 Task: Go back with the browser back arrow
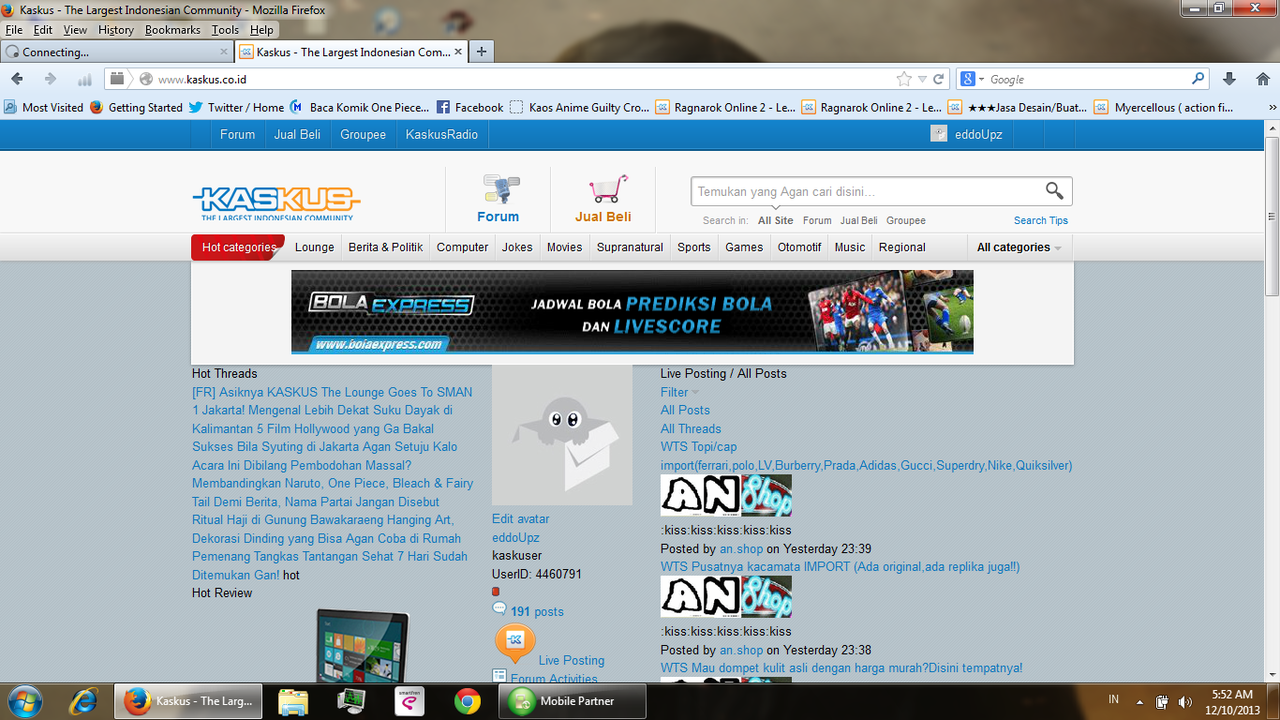[18, 79]
